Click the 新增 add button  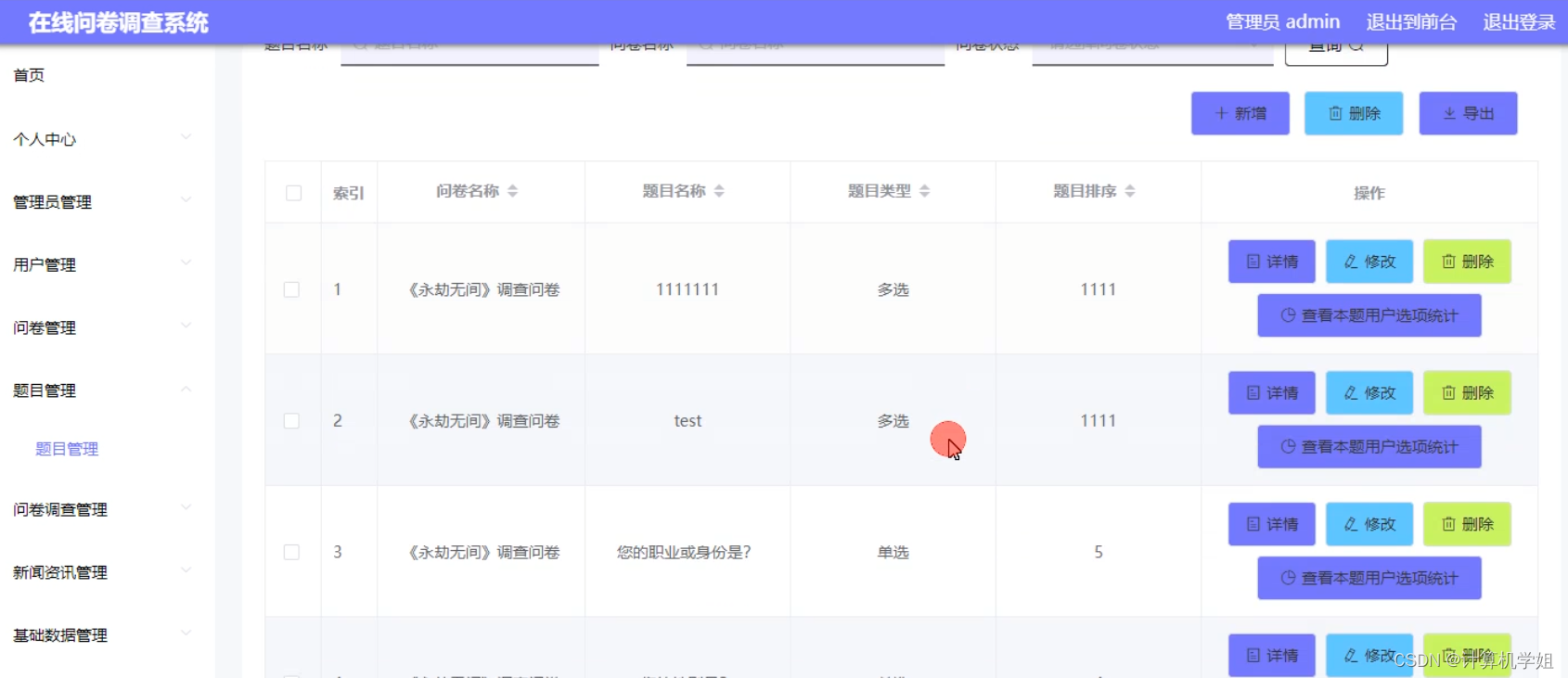point(1240,113)
